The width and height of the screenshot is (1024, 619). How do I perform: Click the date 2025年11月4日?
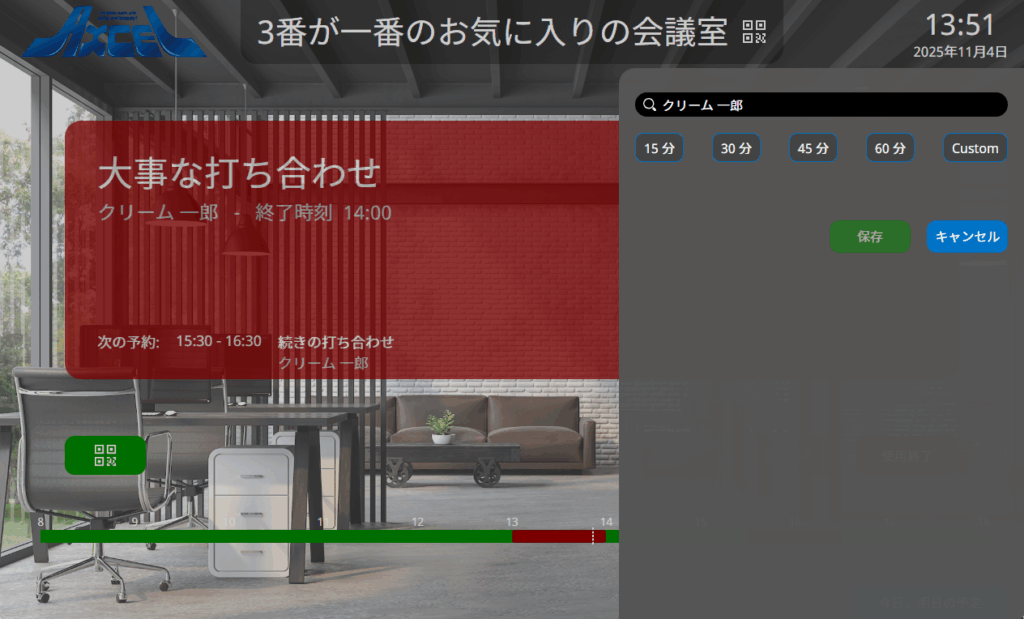(x=959, y=52)
